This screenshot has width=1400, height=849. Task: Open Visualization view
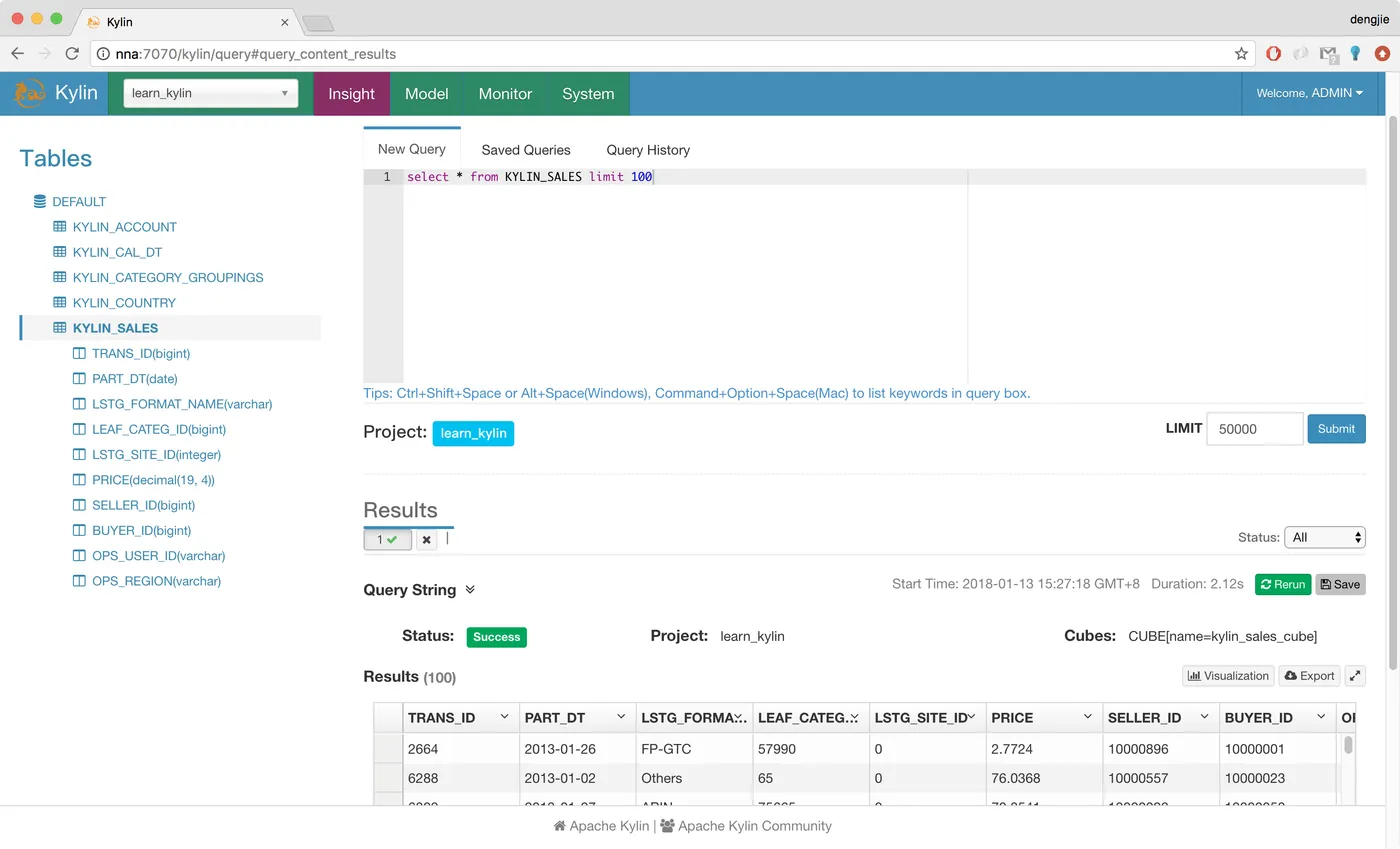[x=1228, y=676]
